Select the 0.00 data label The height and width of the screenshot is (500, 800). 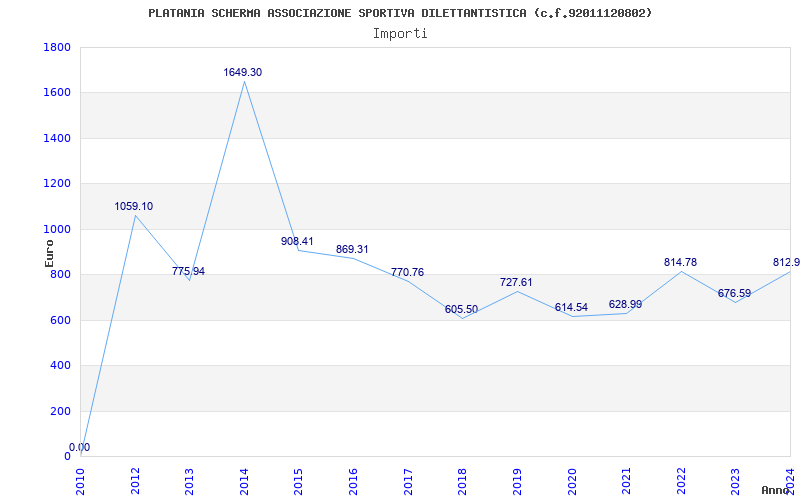tap(80, 447)
